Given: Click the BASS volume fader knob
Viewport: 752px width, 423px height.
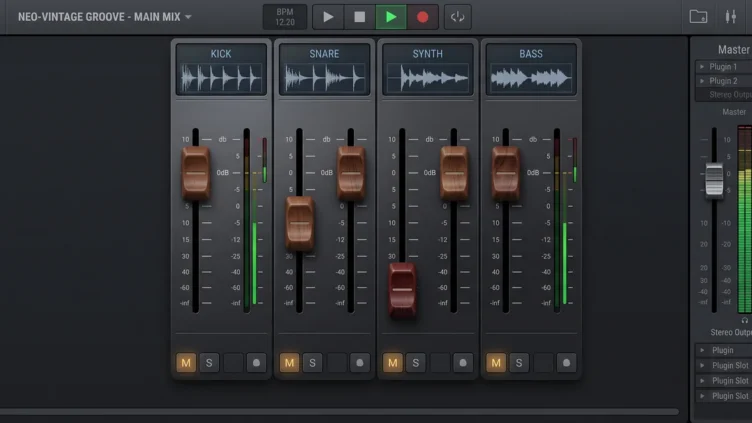Looking at the screenshot, I should (505, 174).
